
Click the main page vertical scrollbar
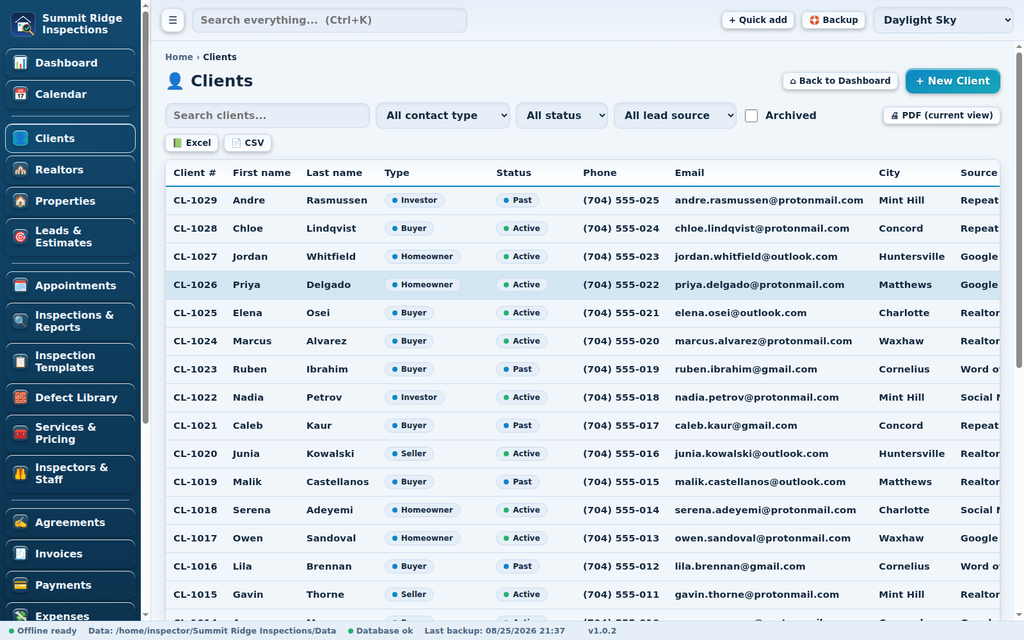1019,210
